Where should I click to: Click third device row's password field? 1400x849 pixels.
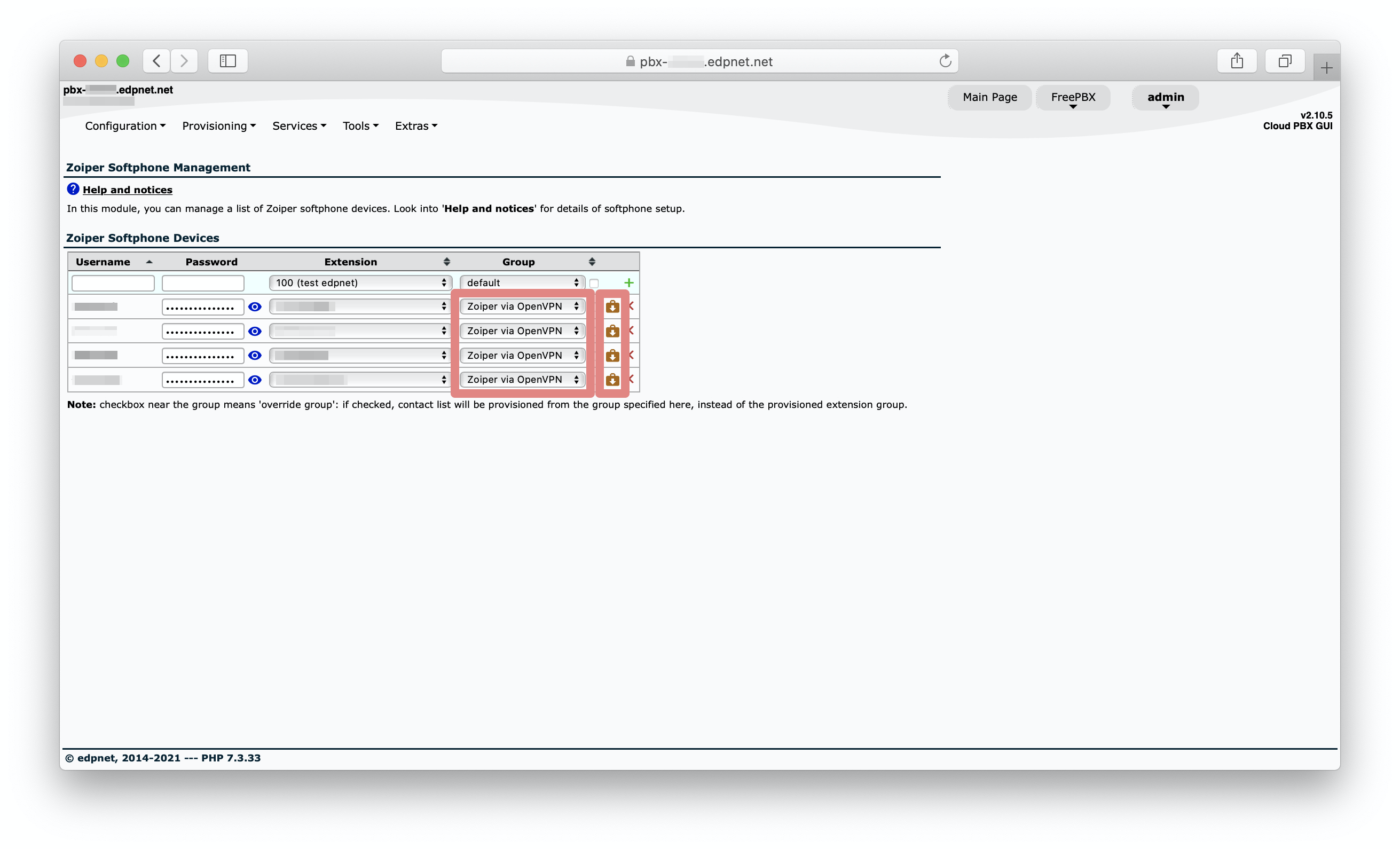point(203,356)
